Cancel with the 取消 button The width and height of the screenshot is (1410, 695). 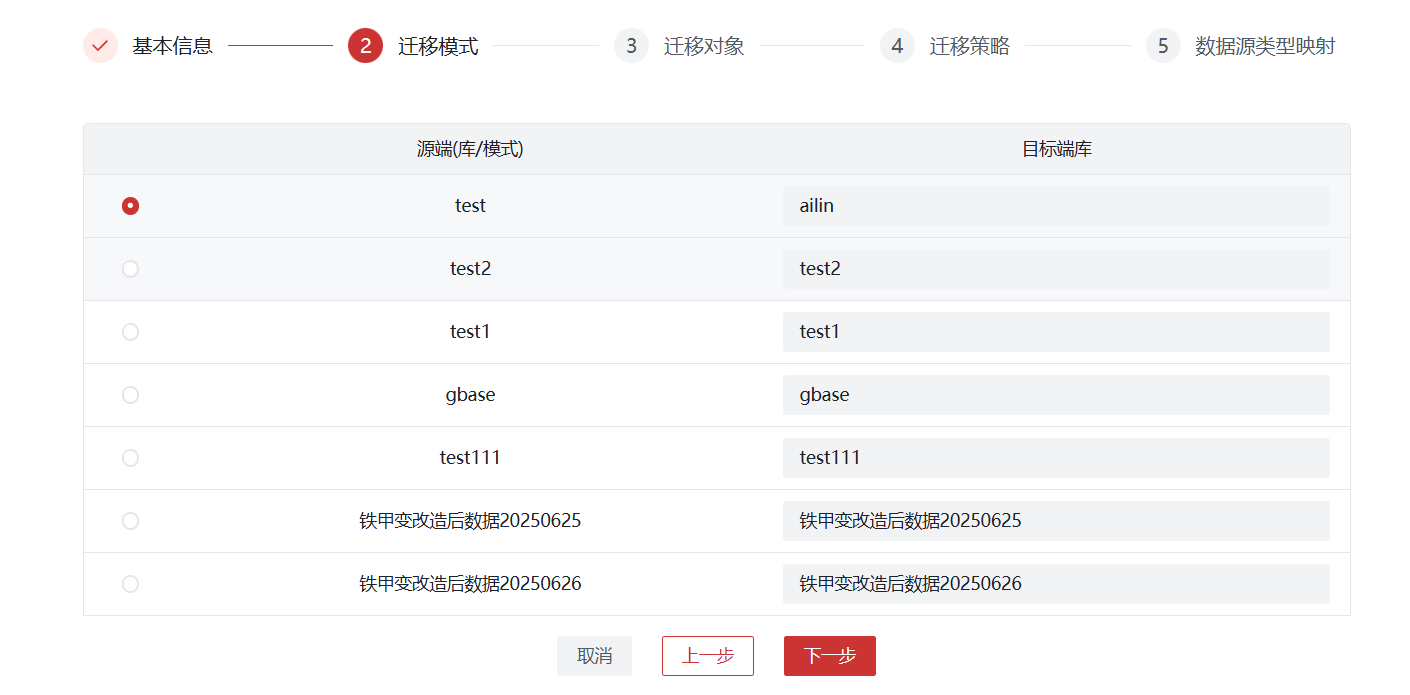pyautogui.click(x=594, y=656)
